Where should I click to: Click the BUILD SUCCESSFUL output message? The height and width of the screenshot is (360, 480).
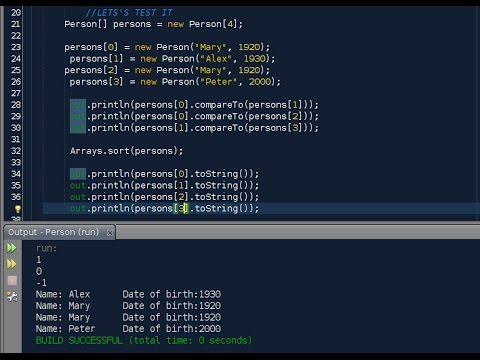click(144, 340)
